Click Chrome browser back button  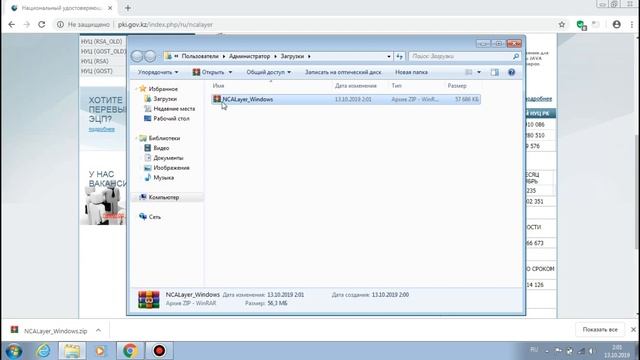(x=11, y=24)
